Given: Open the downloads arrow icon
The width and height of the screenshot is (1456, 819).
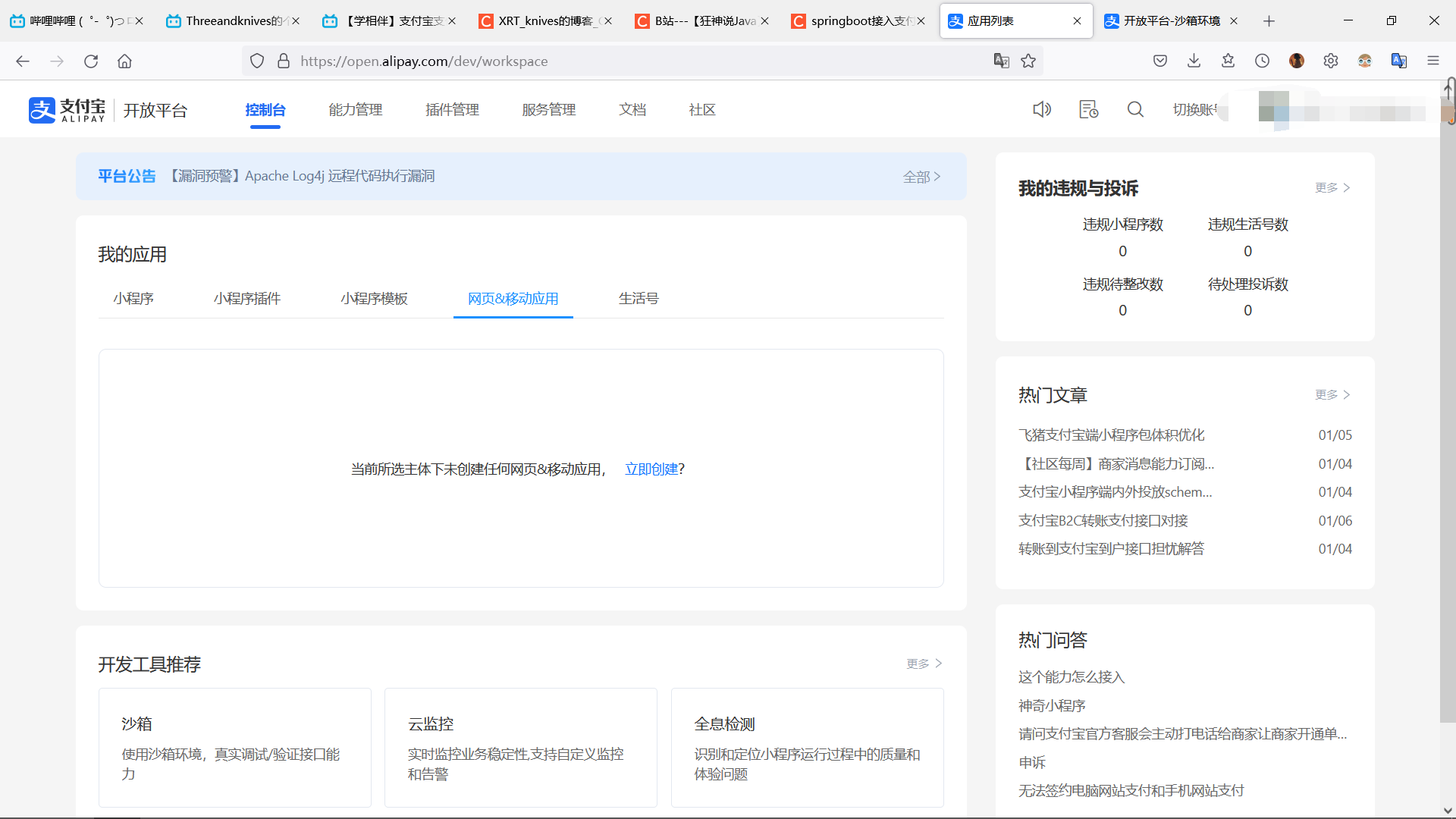Looking at the screenshot, I should 1194,61.
